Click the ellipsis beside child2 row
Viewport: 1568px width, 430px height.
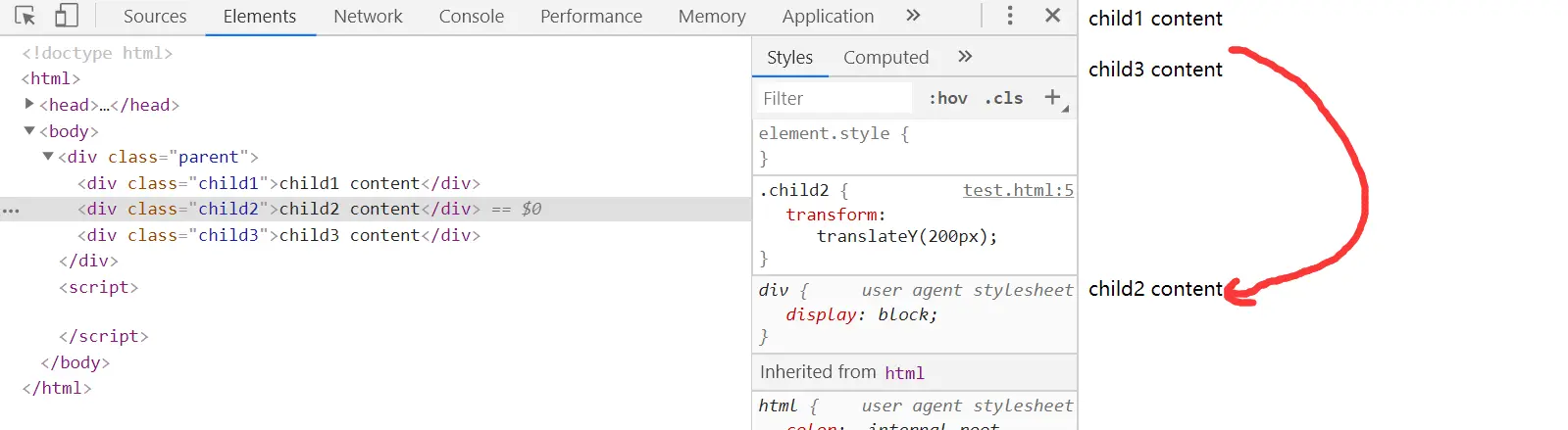tap(11, 210)
